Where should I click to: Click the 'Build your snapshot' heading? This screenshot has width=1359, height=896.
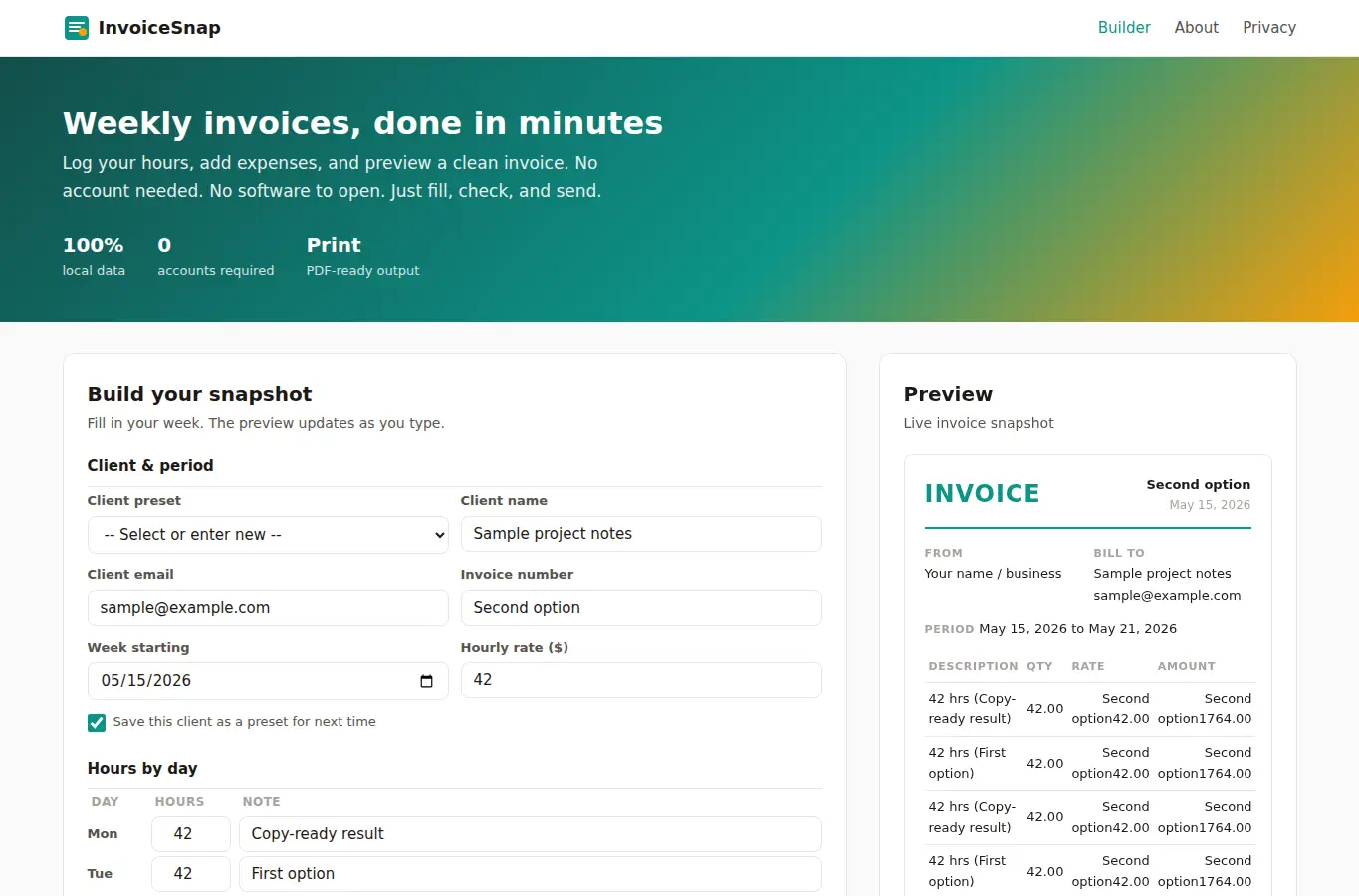tap(199, 394)
